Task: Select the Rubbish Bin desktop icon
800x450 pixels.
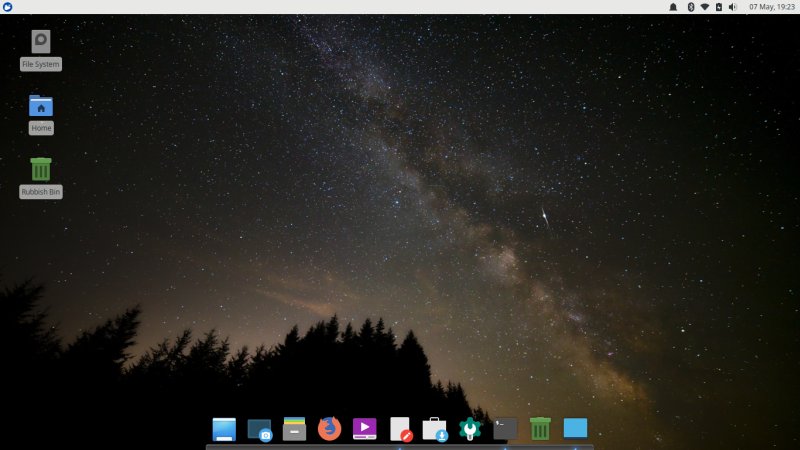Action: 41,169
